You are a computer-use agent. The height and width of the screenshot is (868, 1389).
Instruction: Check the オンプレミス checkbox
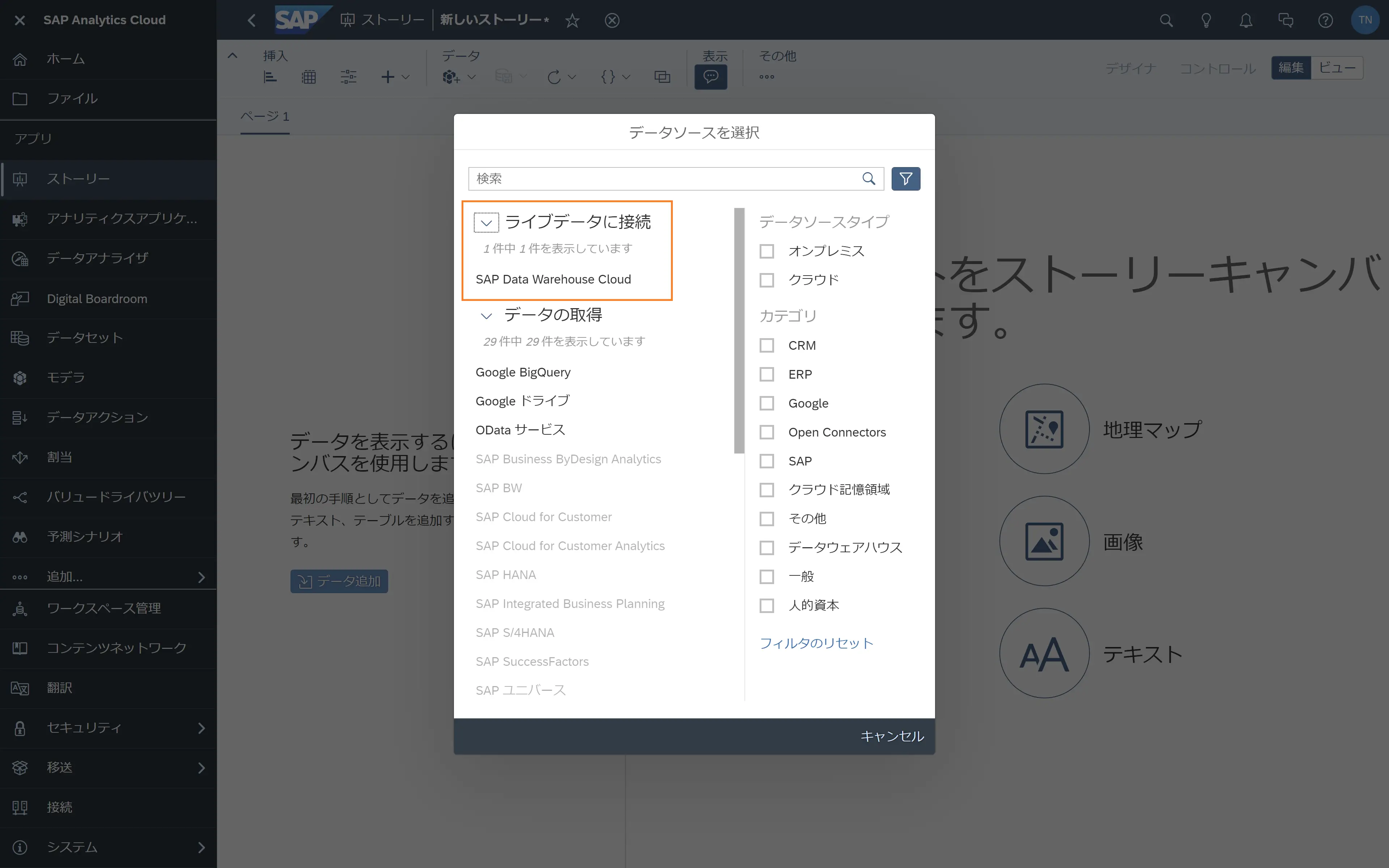[x=767, y=251]
